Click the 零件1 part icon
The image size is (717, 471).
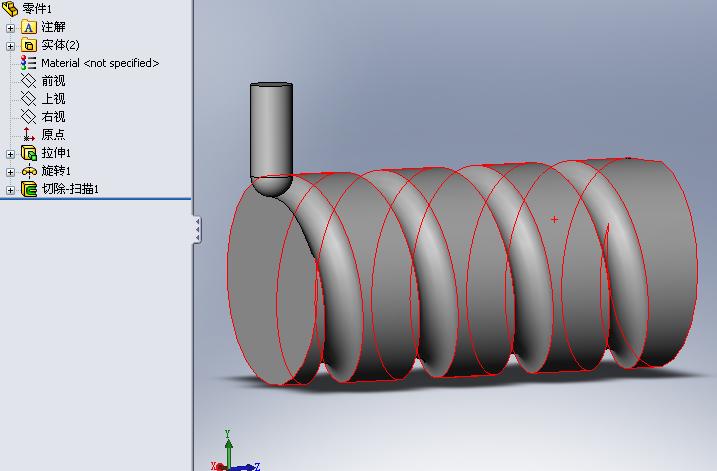click(x=10, y=7)
